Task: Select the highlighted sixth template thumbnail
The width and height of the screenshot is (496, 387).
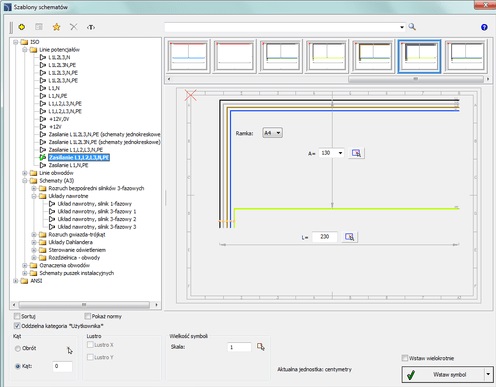Action: click(x=419, y=56)
